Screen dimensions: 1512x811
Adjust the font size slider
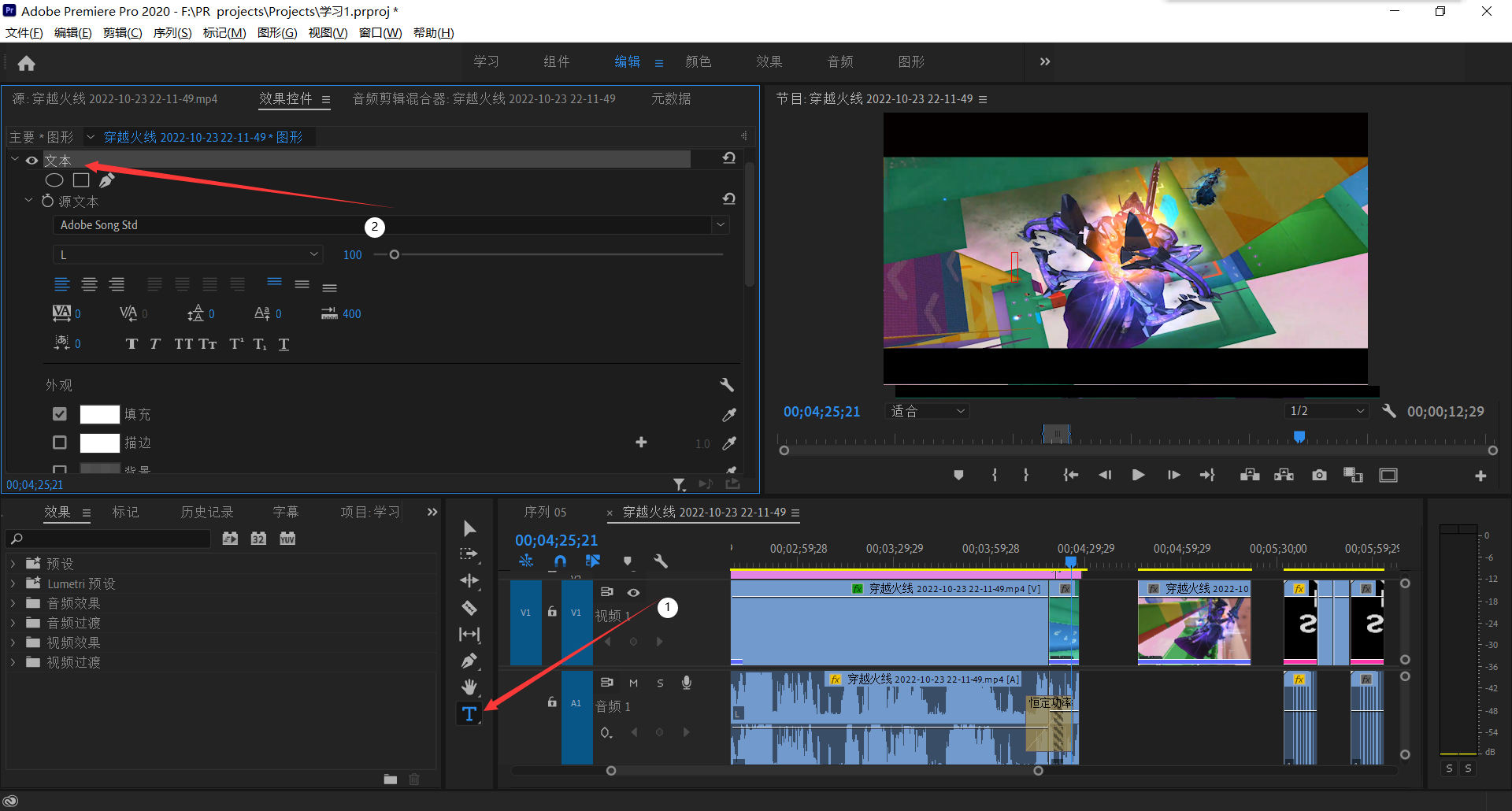point(395,254)
